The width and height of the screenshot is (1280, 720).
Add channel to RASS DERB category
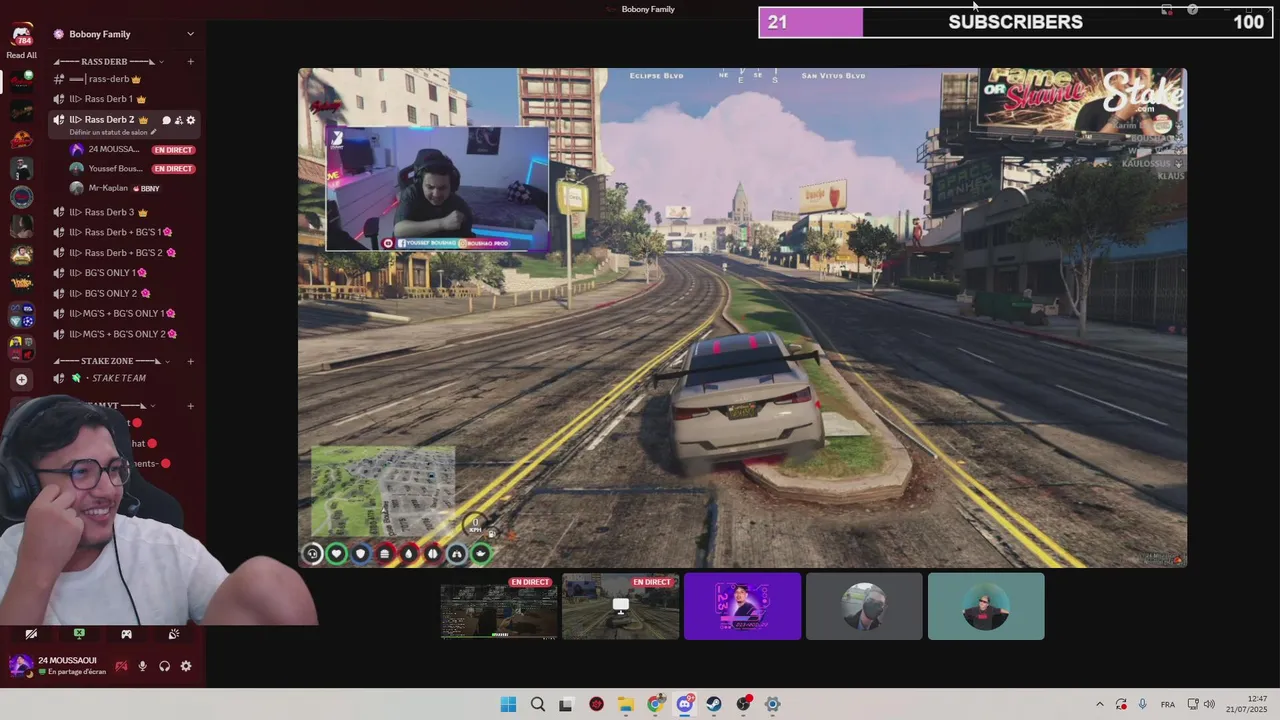190,62
